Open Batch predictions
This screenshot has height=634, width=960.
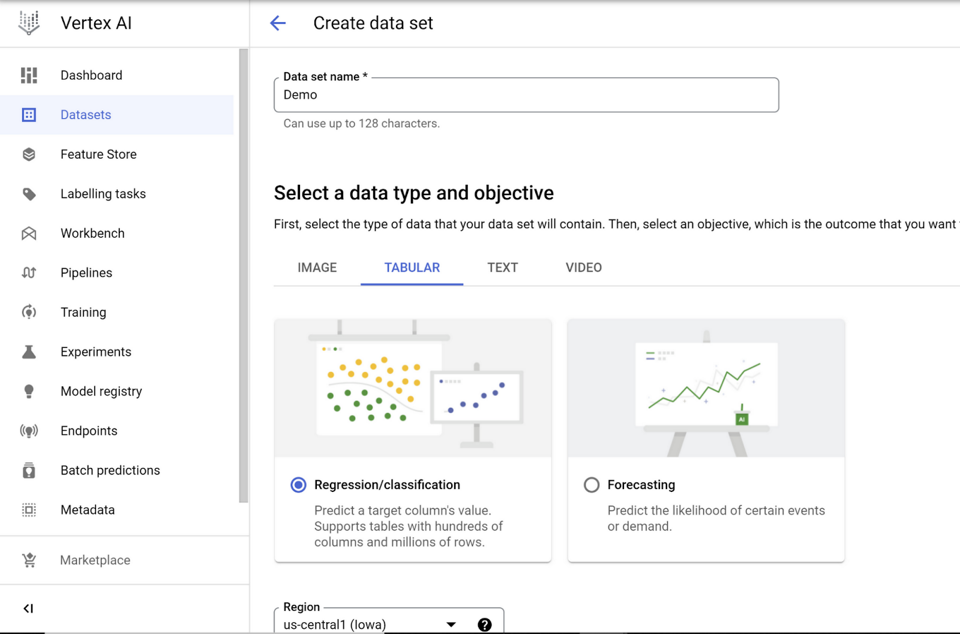[x=110, y=470]
